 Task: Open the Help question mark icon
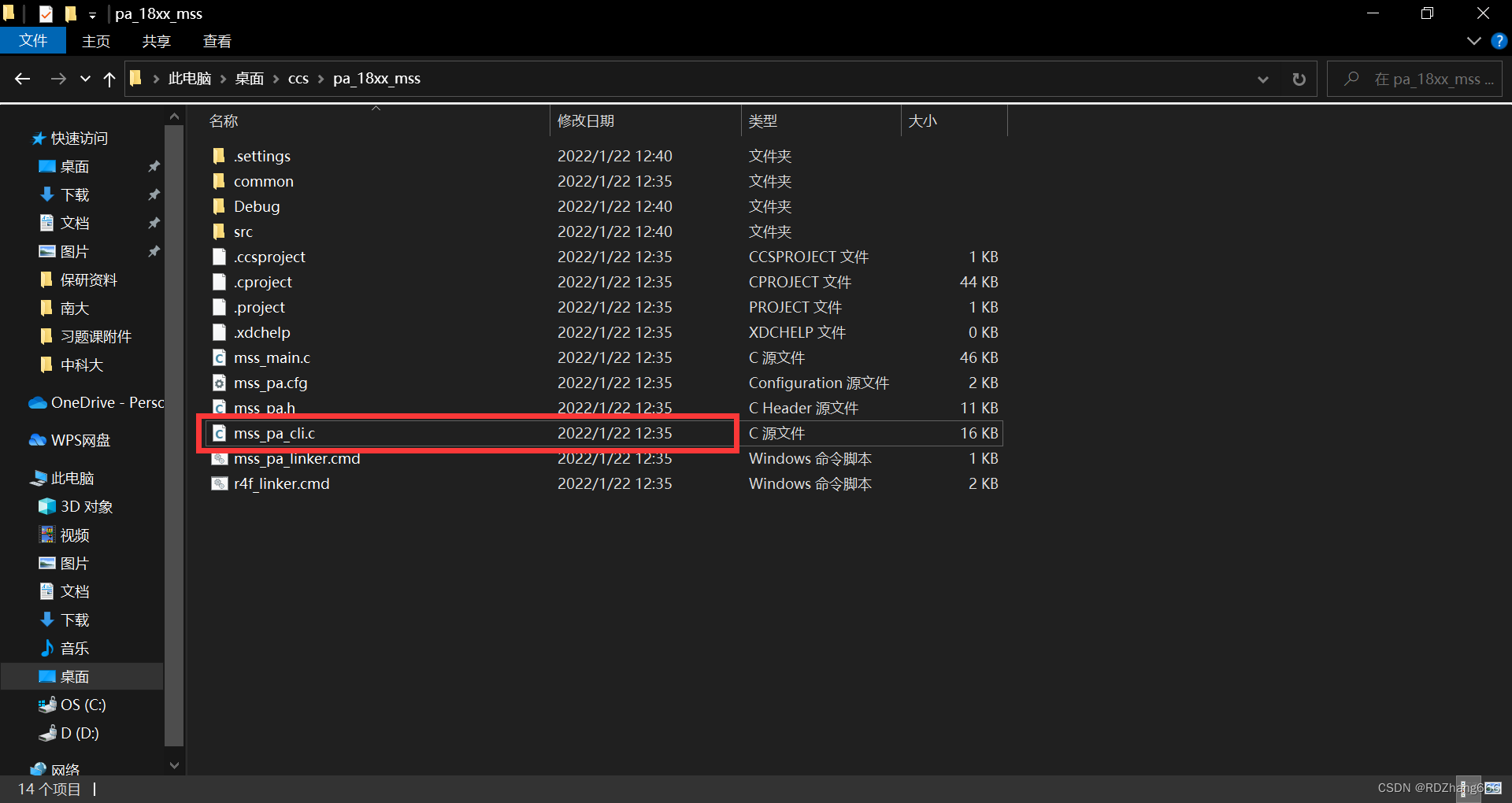(1499, 41)
